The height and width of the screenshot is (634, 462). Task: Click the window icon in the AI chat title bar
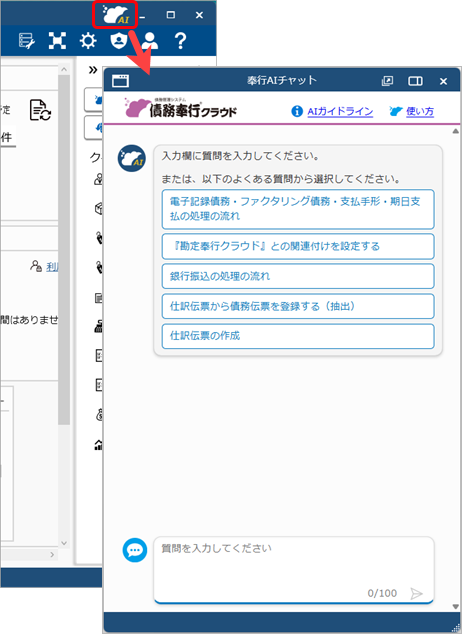120,81
